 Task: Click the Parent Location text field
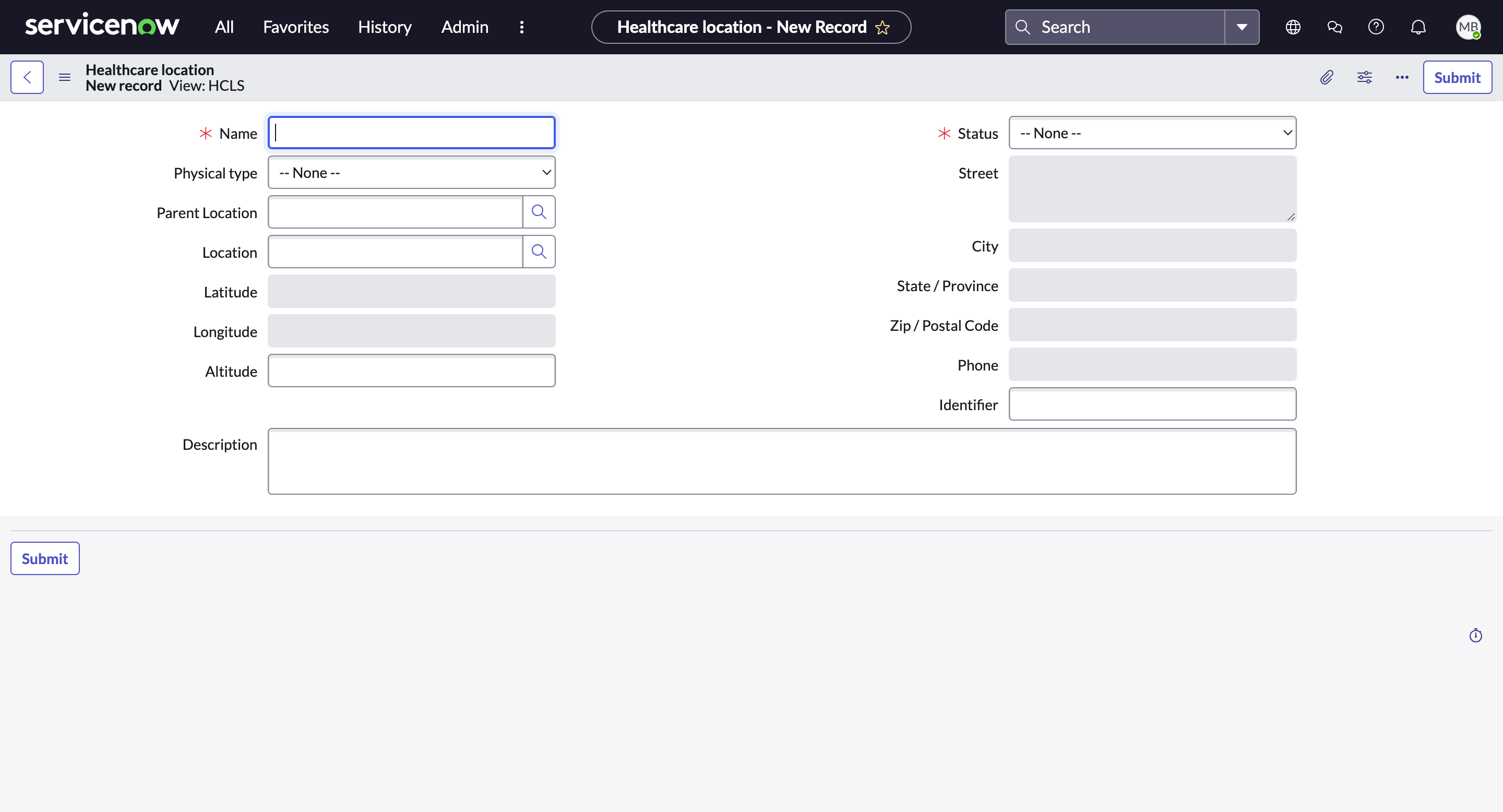(x=395, y=212)
